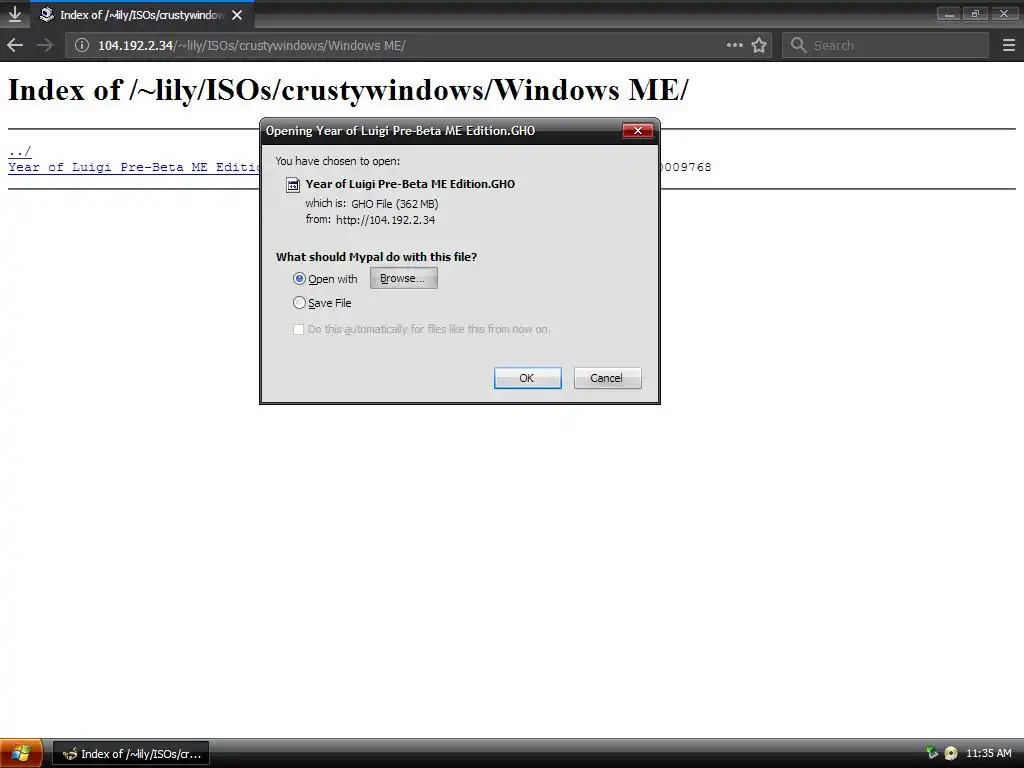
Task: Restore down the browser window
Action: pos(976,14)
